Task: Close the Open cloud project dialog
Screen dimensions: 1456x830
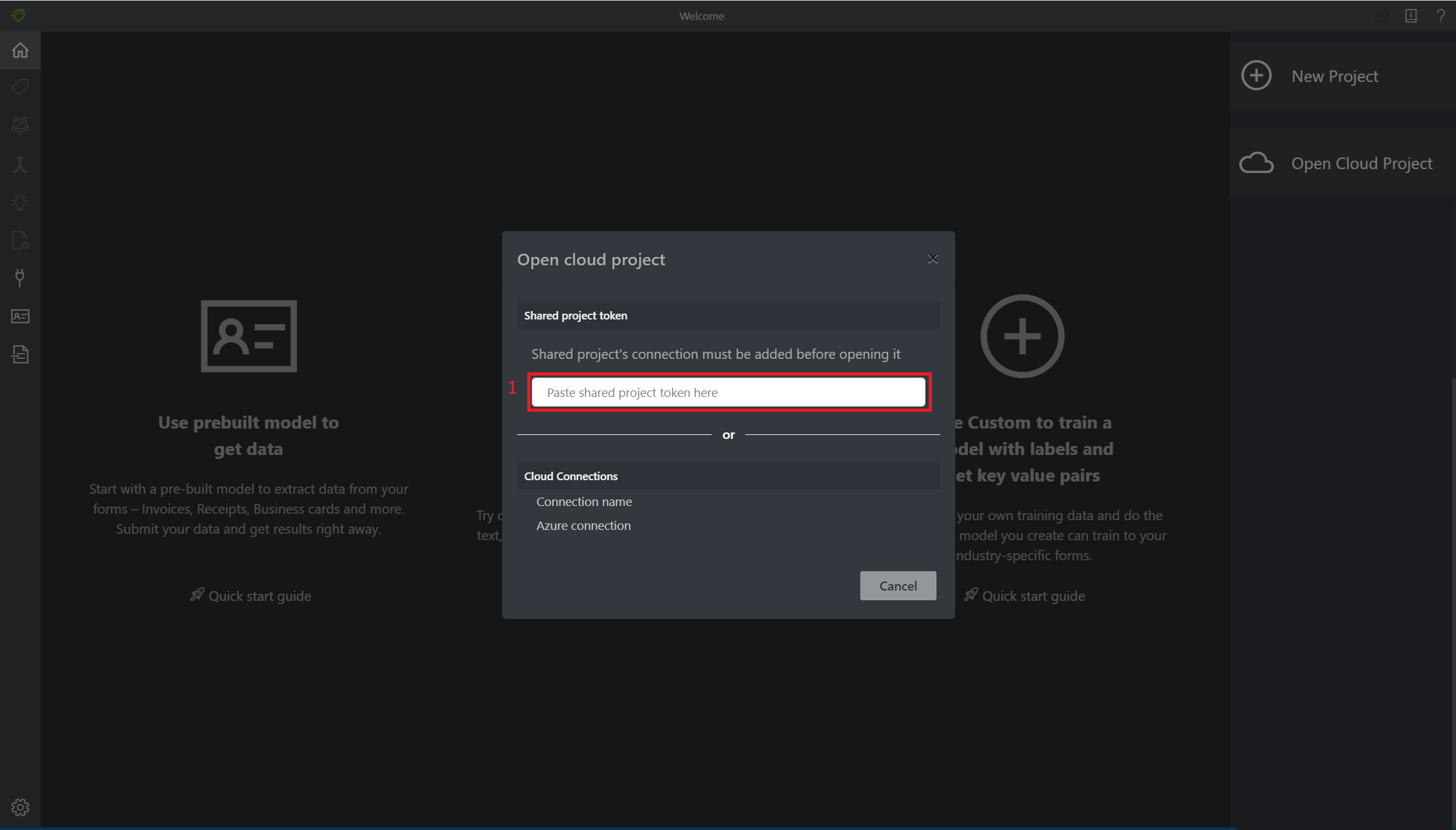Action: [933, 259]
